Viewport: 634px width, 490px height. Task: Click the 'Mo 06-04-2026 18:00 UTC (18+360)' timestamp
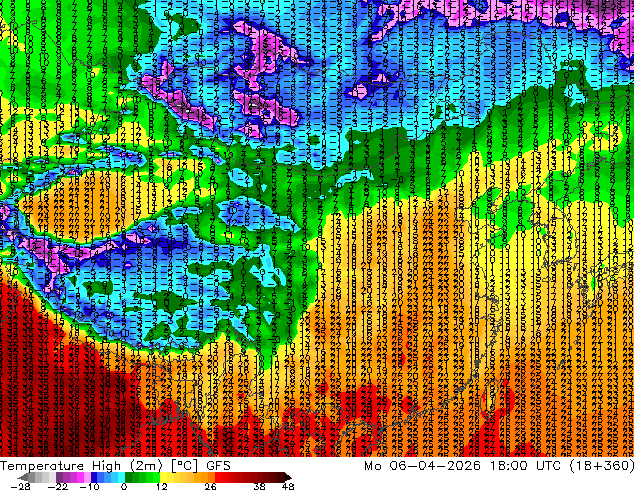coord(499,466)
